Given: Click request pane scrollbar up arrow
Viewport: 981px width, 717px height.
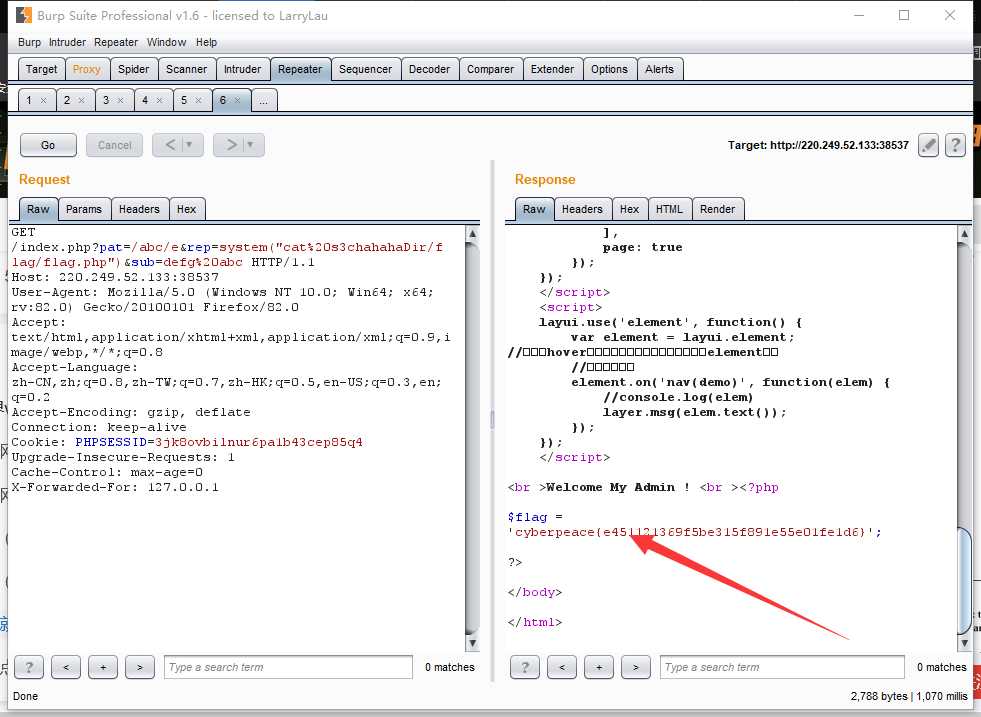Looking at the screenshot, I should pos(472,234).
